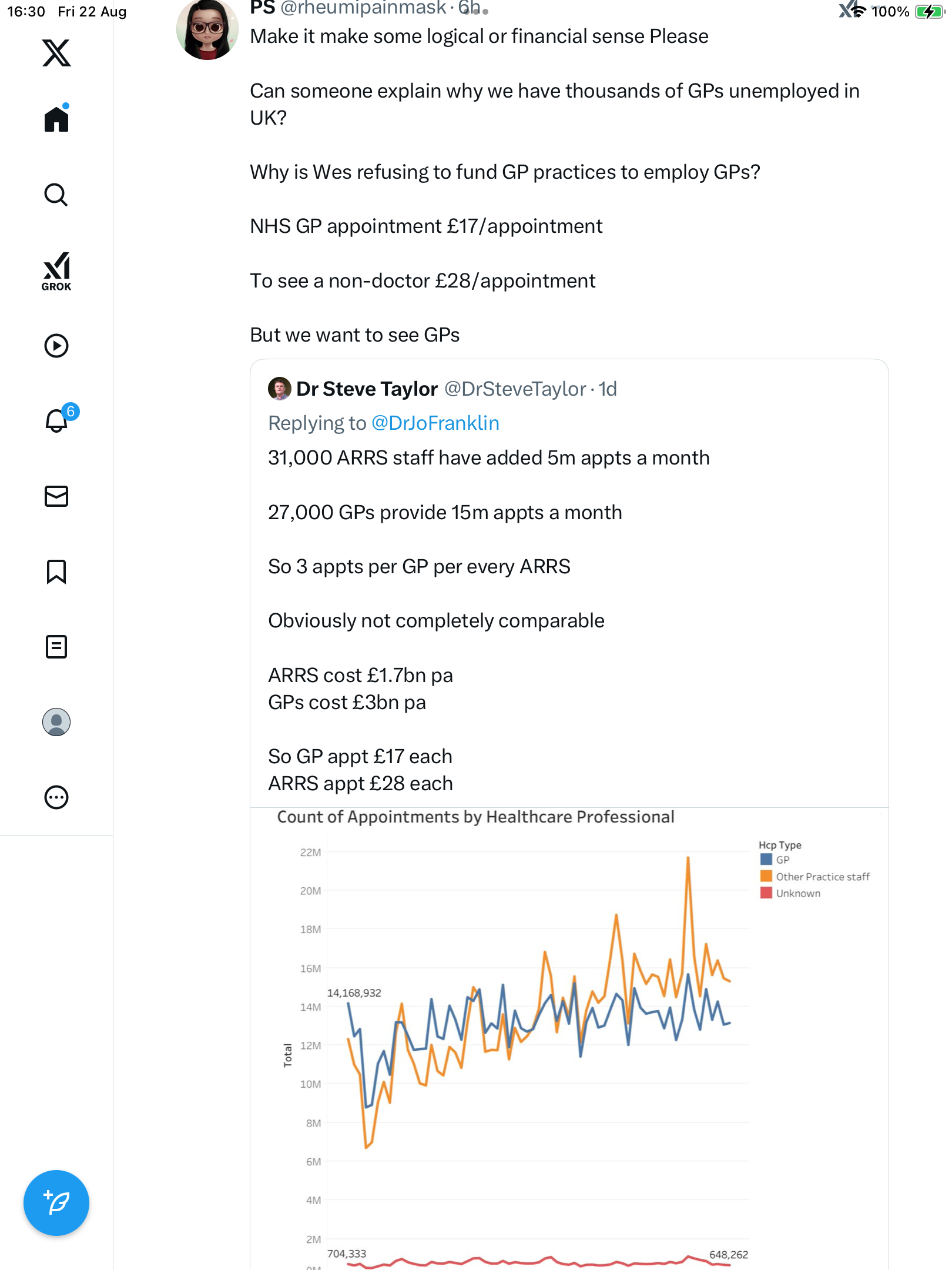Tap the blue compose post button

[56, 1203]
